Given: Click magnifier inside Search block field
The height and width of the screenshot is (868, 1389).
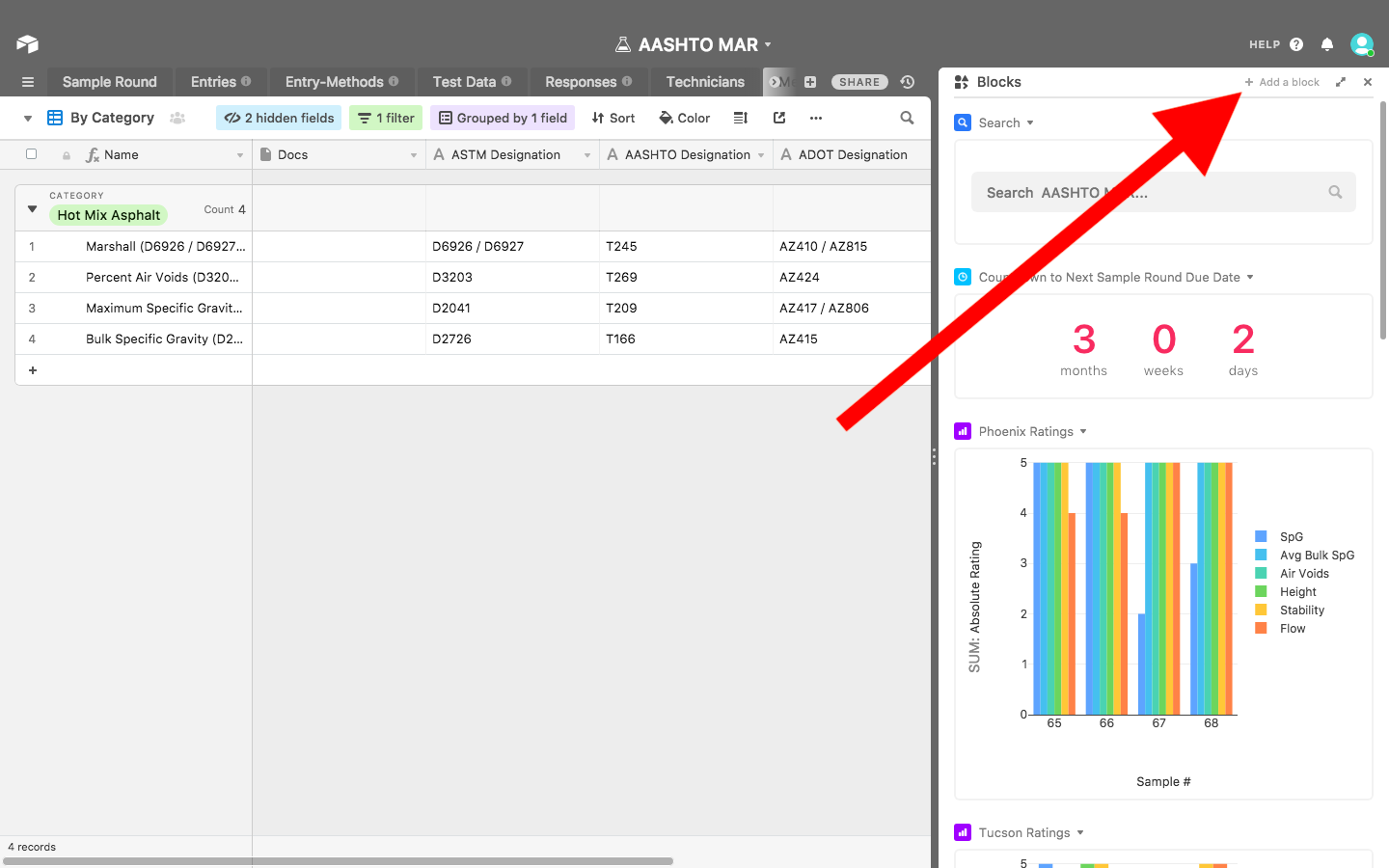Looking at the screenshot, I should click(1335, 192).
